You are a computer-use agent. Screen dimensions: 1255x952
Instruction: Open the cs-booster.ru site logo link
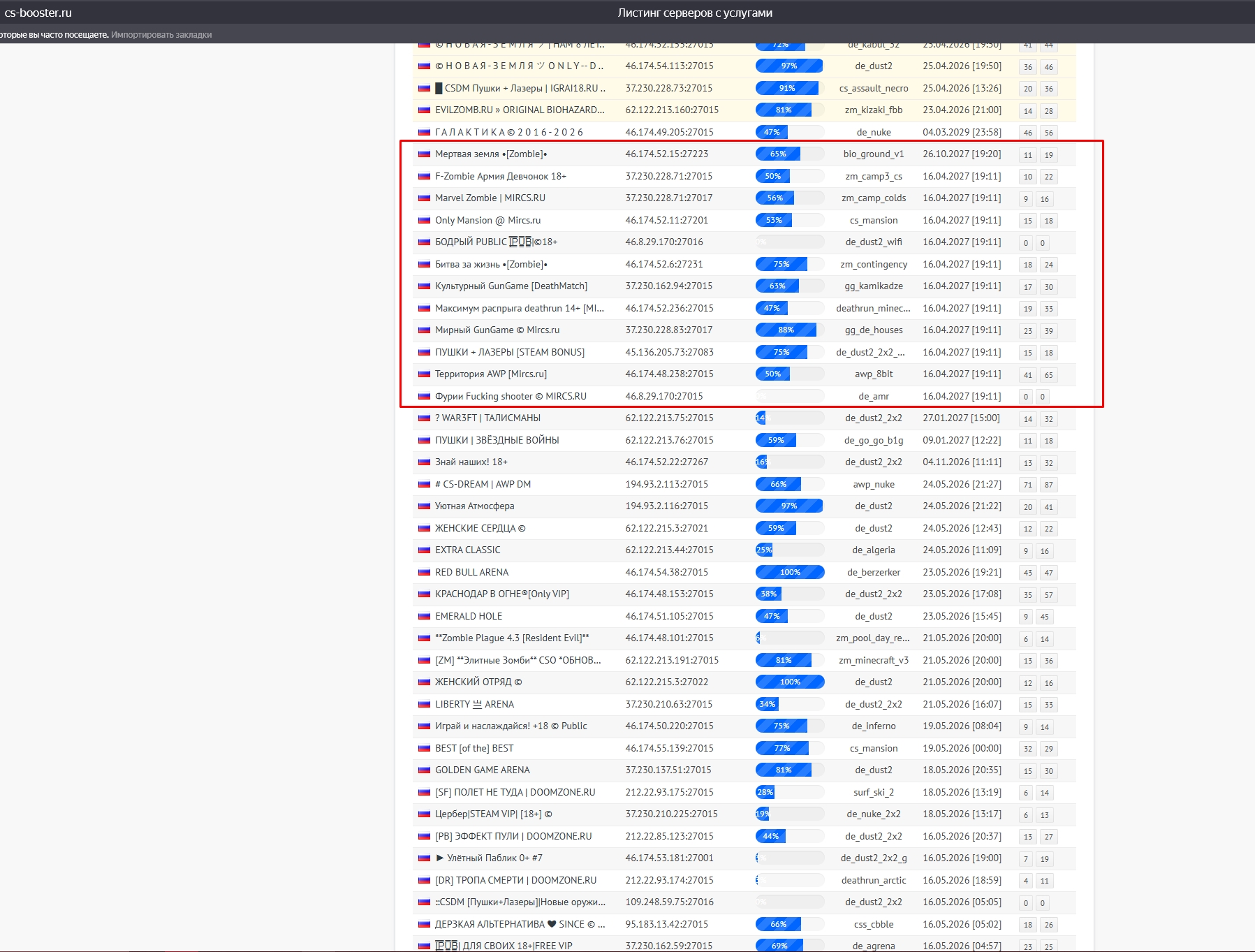tap(38, 13)
